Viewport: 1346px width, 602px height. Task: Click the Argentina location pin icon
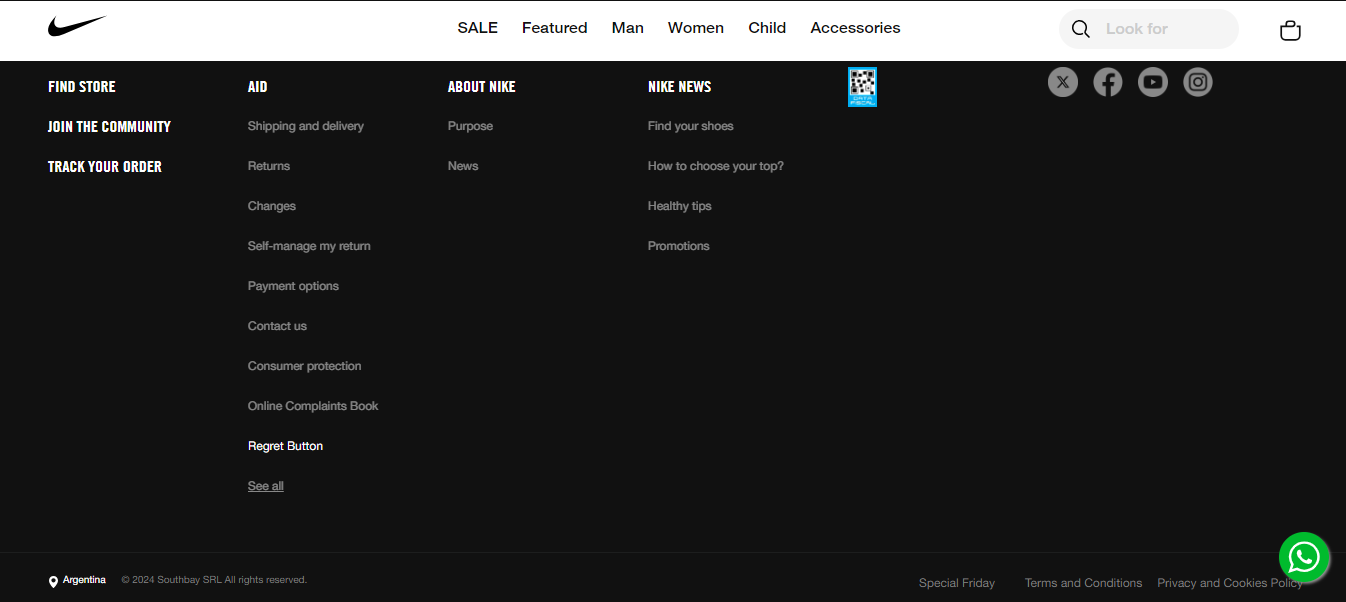[x=53, y=582]
